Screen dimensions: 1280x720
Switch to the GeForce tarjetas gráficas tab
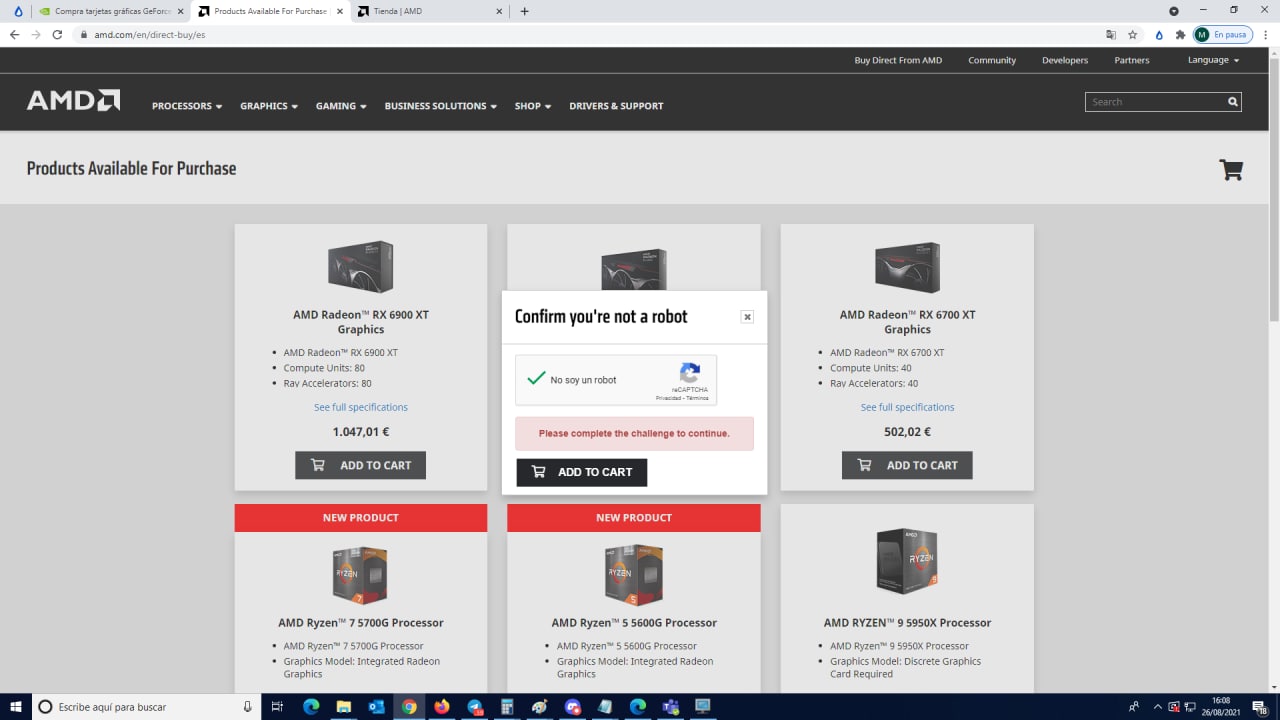click(109, 11)
